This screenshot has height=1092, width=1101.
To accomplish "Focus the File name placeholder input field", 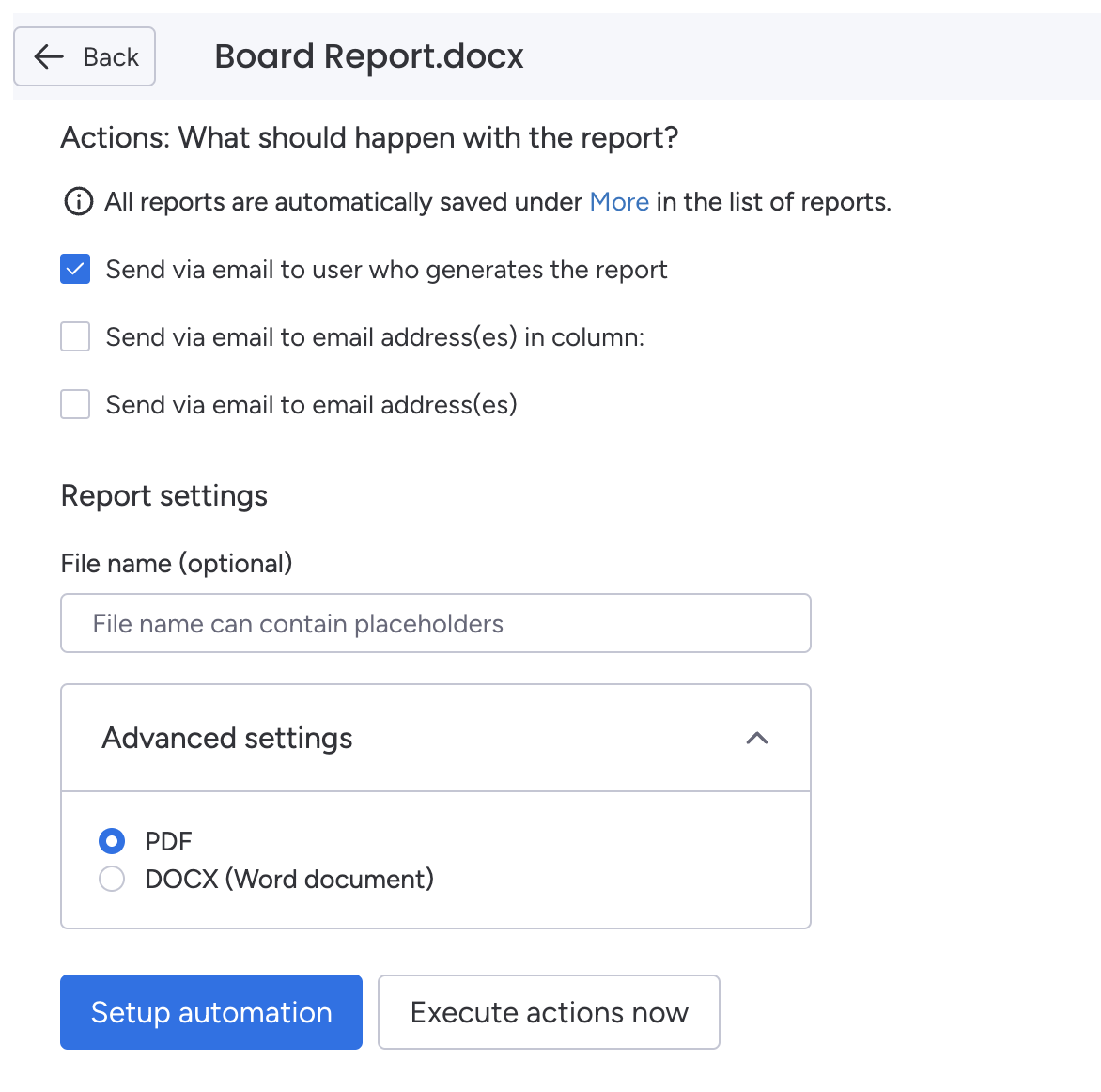I will coord(435,624).
